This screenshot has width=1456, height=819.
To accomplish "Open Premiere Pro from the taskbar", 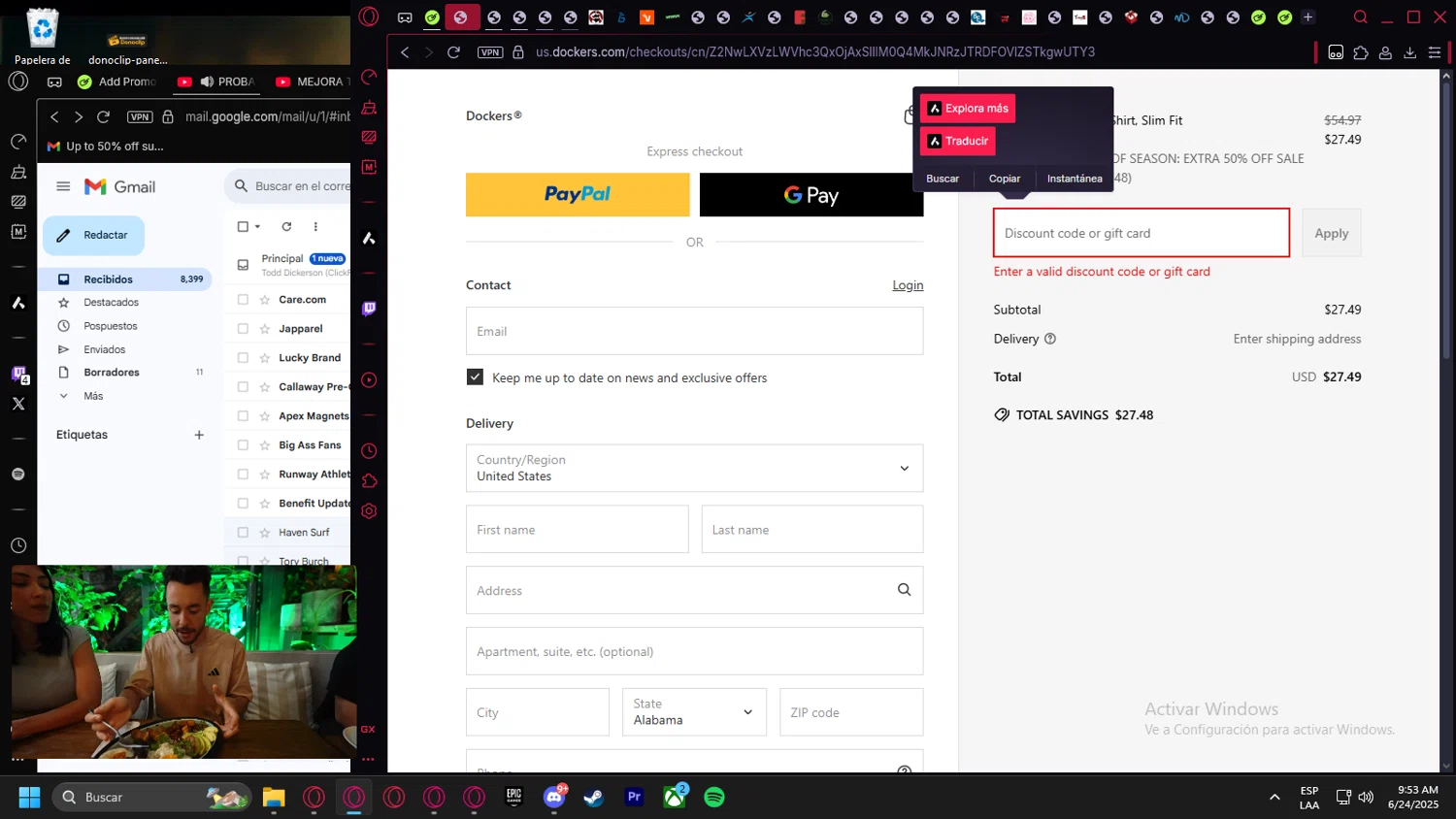I will point(634,797).
